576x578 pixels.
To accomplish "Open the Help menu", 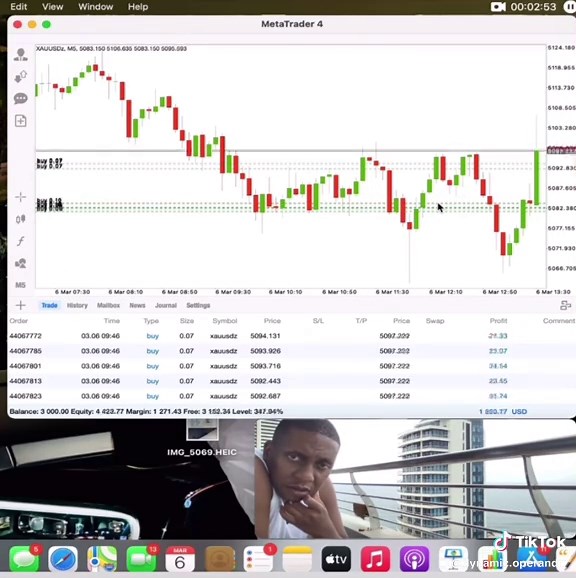I will click(x=138, y=7).
